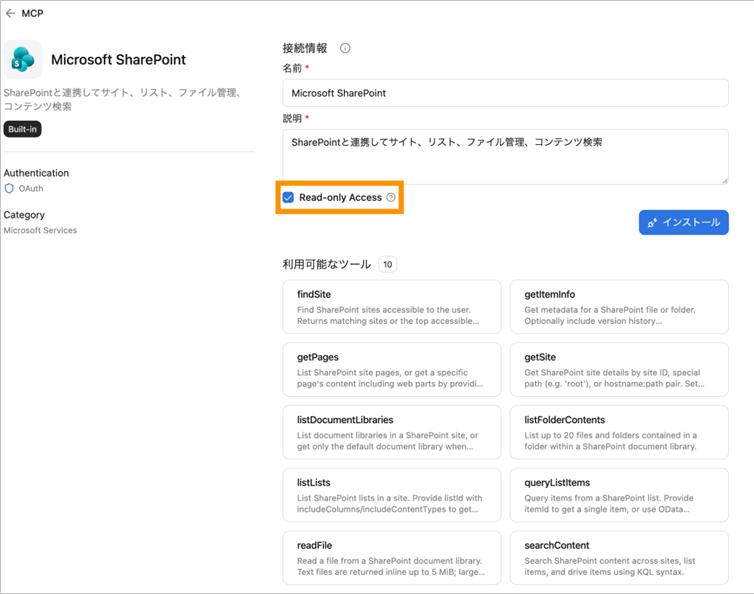754x594 pixels.
Task: Open the listDocumentLibraries tool card
Action: pyautogui.click(x=391, y=432)
